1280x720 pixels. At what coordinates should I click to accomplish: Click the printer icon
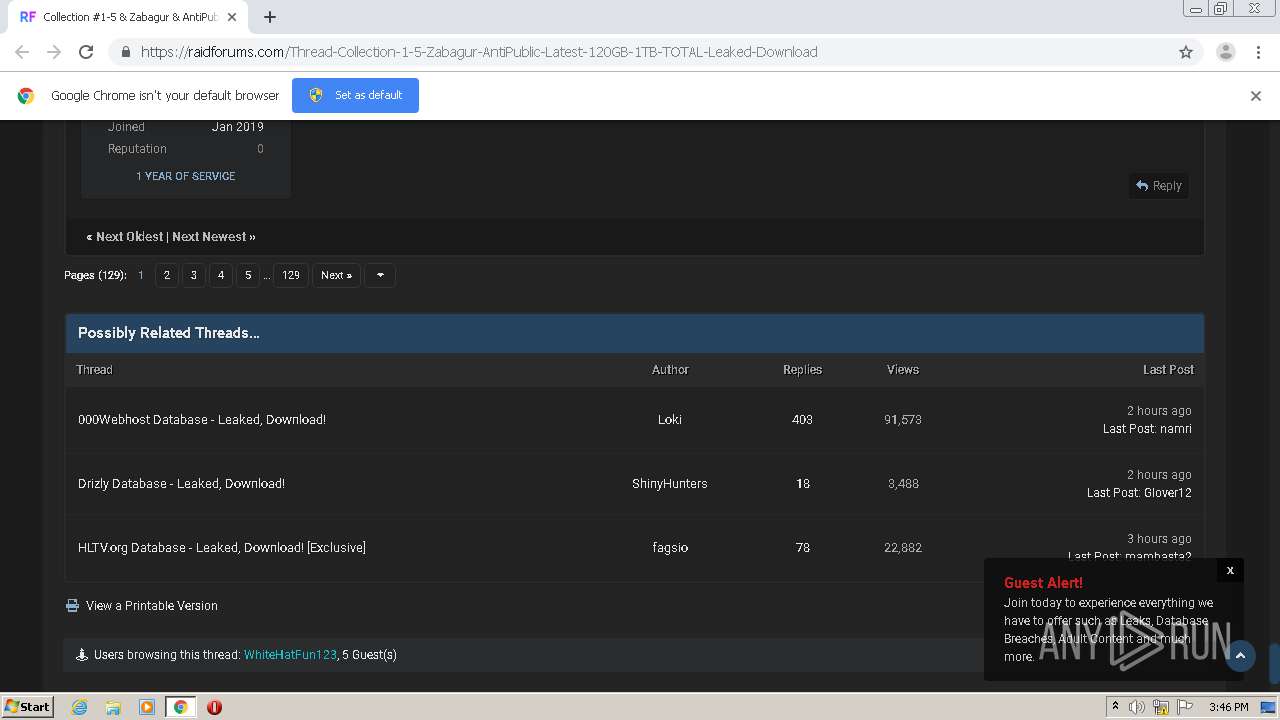(x=72, y=606)
